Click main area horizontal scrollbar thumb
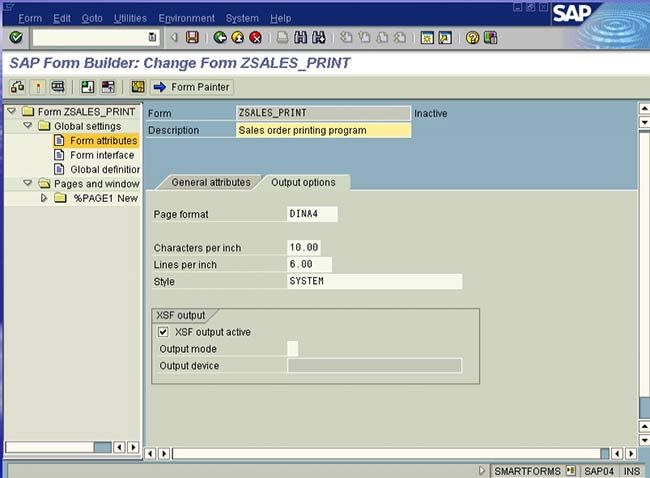Screen dimensions: 650x478 click(604, 454)
